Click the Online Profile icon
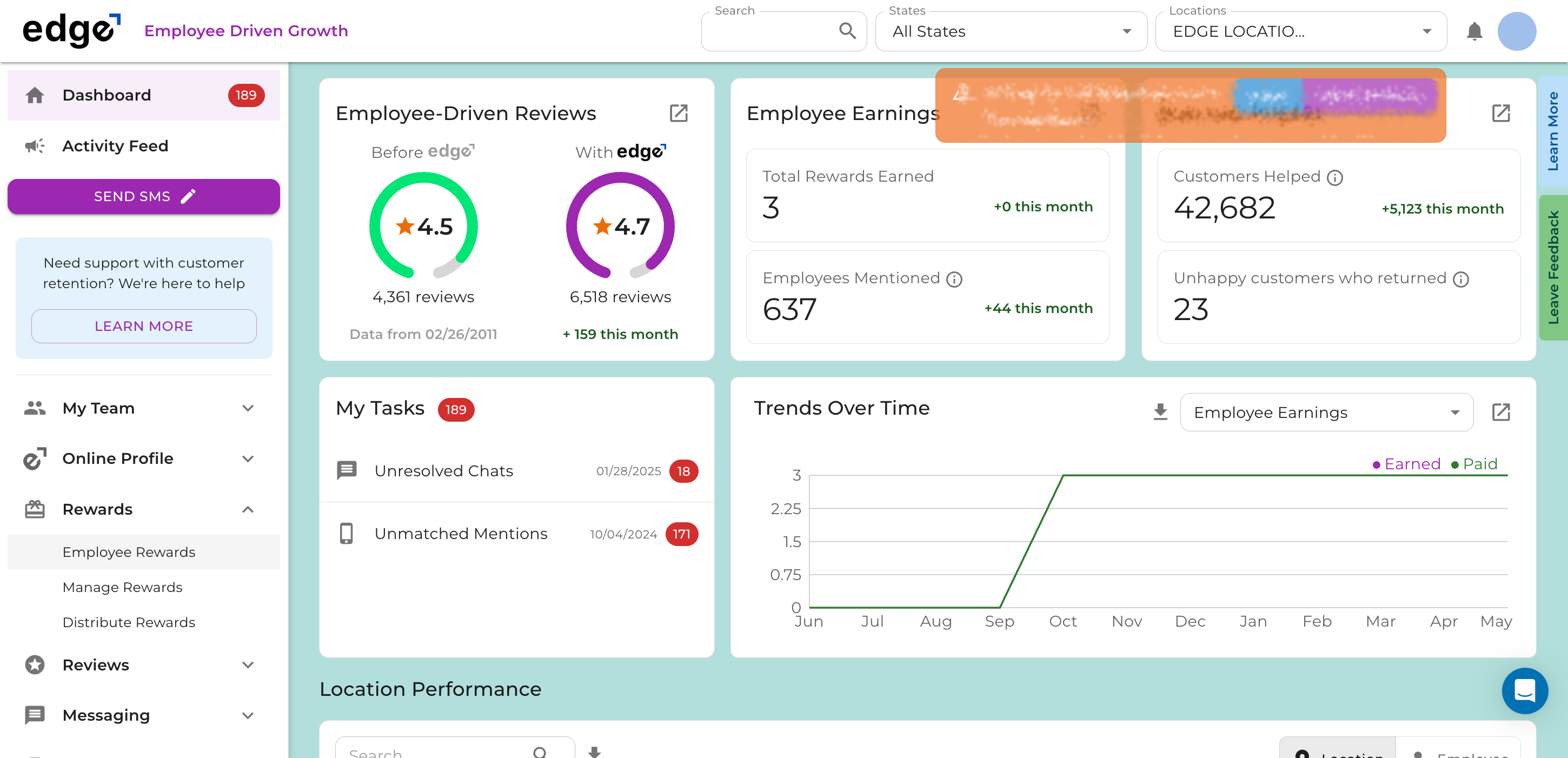The image size is (1568, 758). coord(35,458)
